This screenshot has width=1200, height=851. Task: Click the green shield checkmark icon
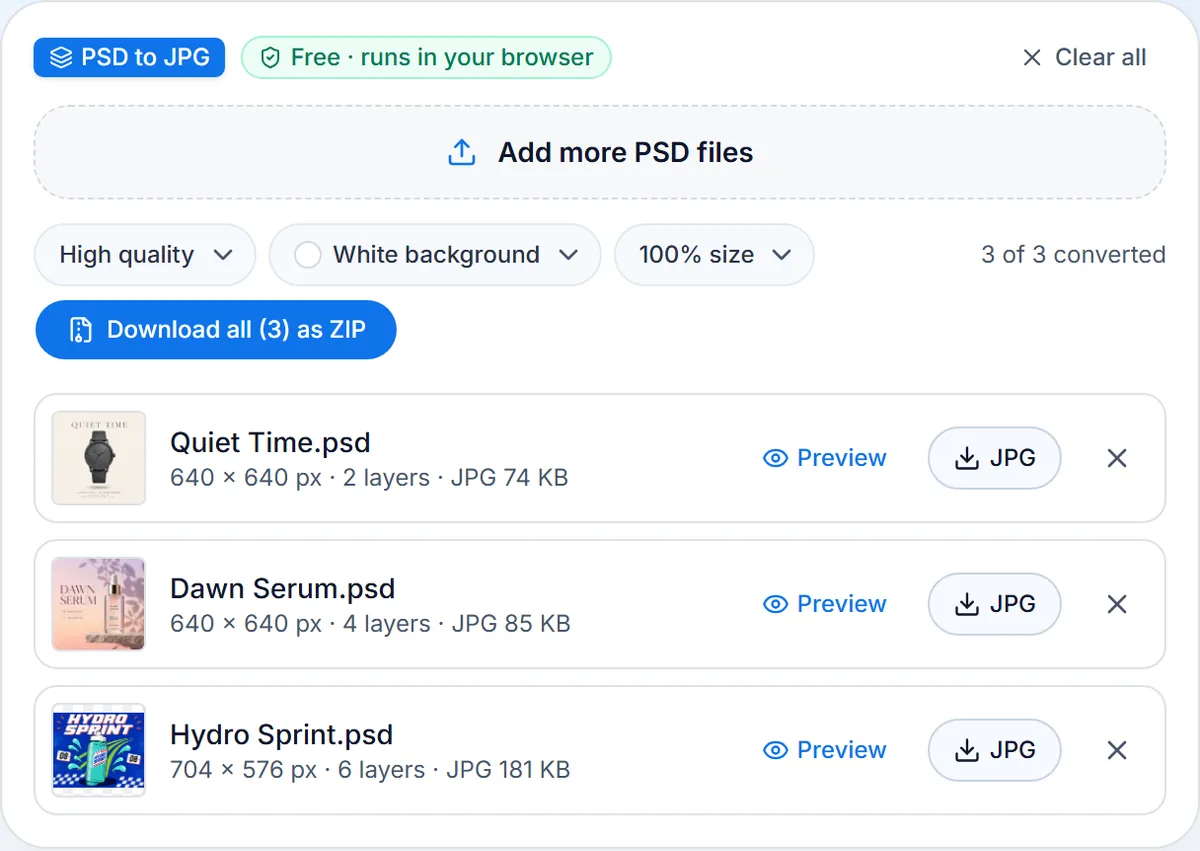click(x=269, y=58)
